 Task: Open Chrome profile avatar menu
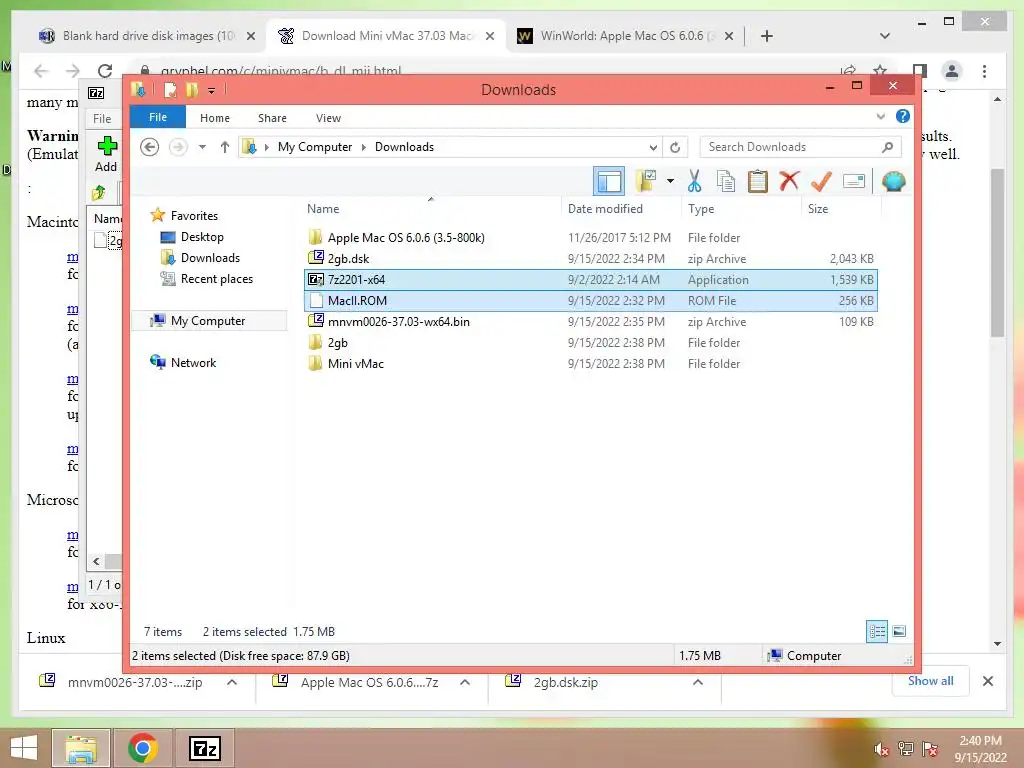(952, 71)
